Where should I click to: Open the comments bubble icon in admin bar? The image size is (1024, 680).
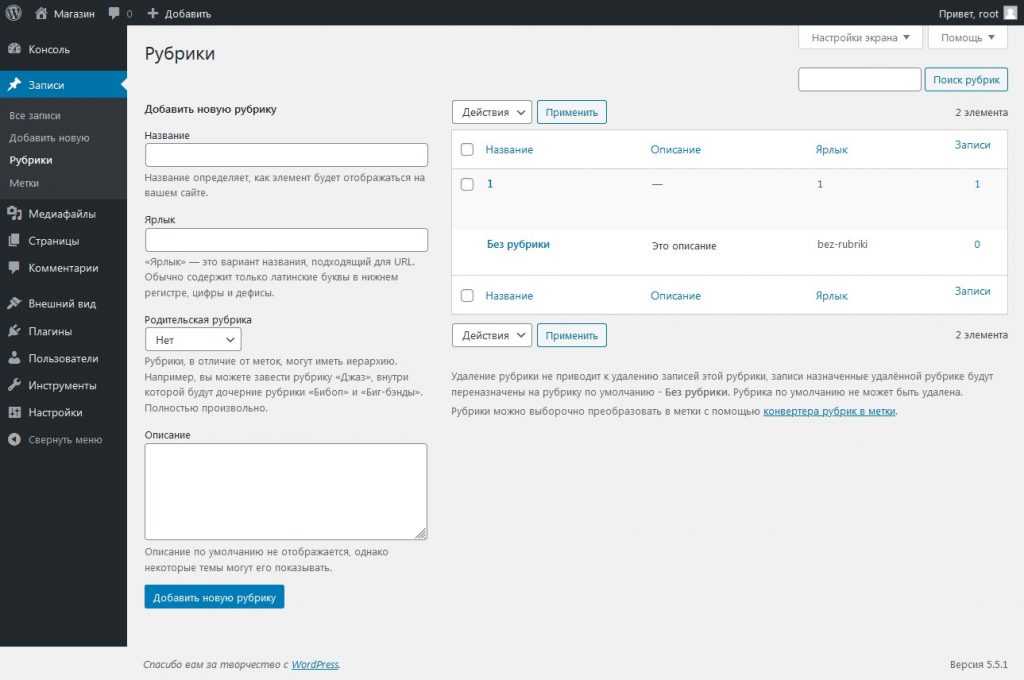(x=115, y=13)
